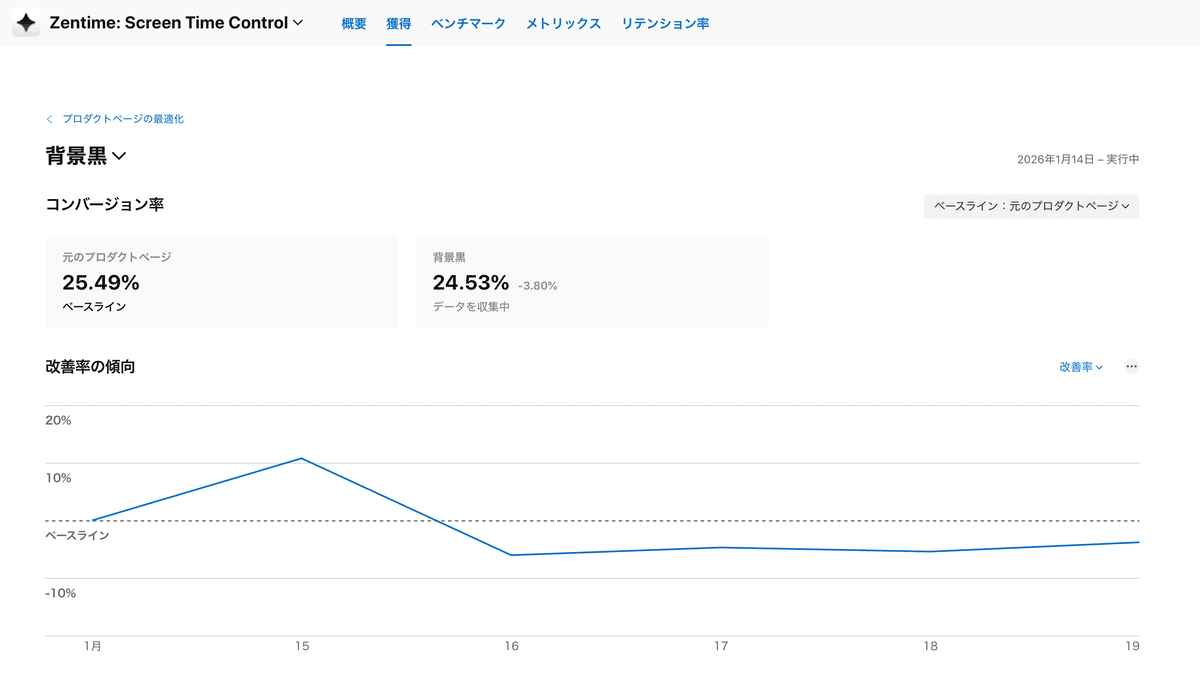The image size is (1200, 673).
Task: Click the chart peak at day 15
Action: (302, 458)
